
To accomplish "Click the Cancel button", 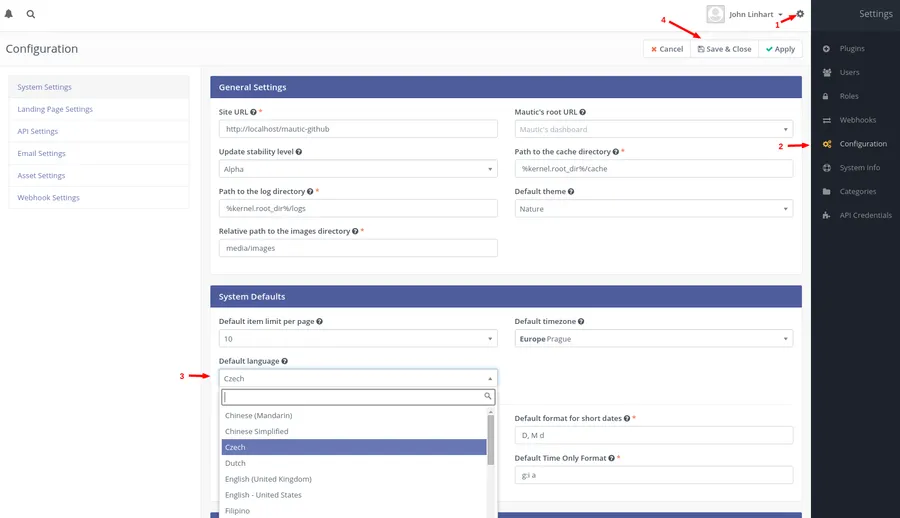I will 666,49.
